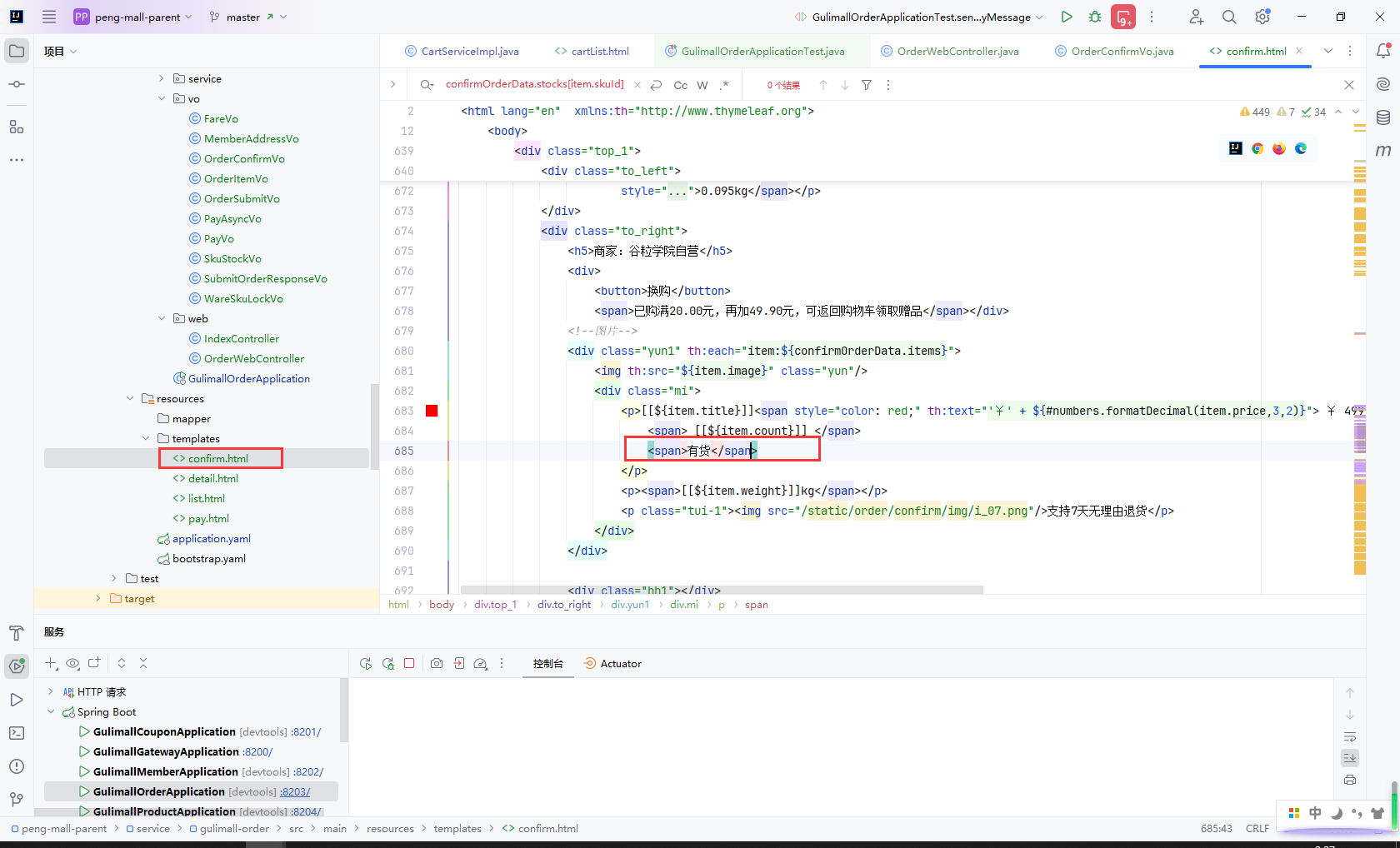Image resolution: width=1400 pixels, height=848 pixels.
Task: Open the Structure tool window icon
Action: tap(17, 127)
